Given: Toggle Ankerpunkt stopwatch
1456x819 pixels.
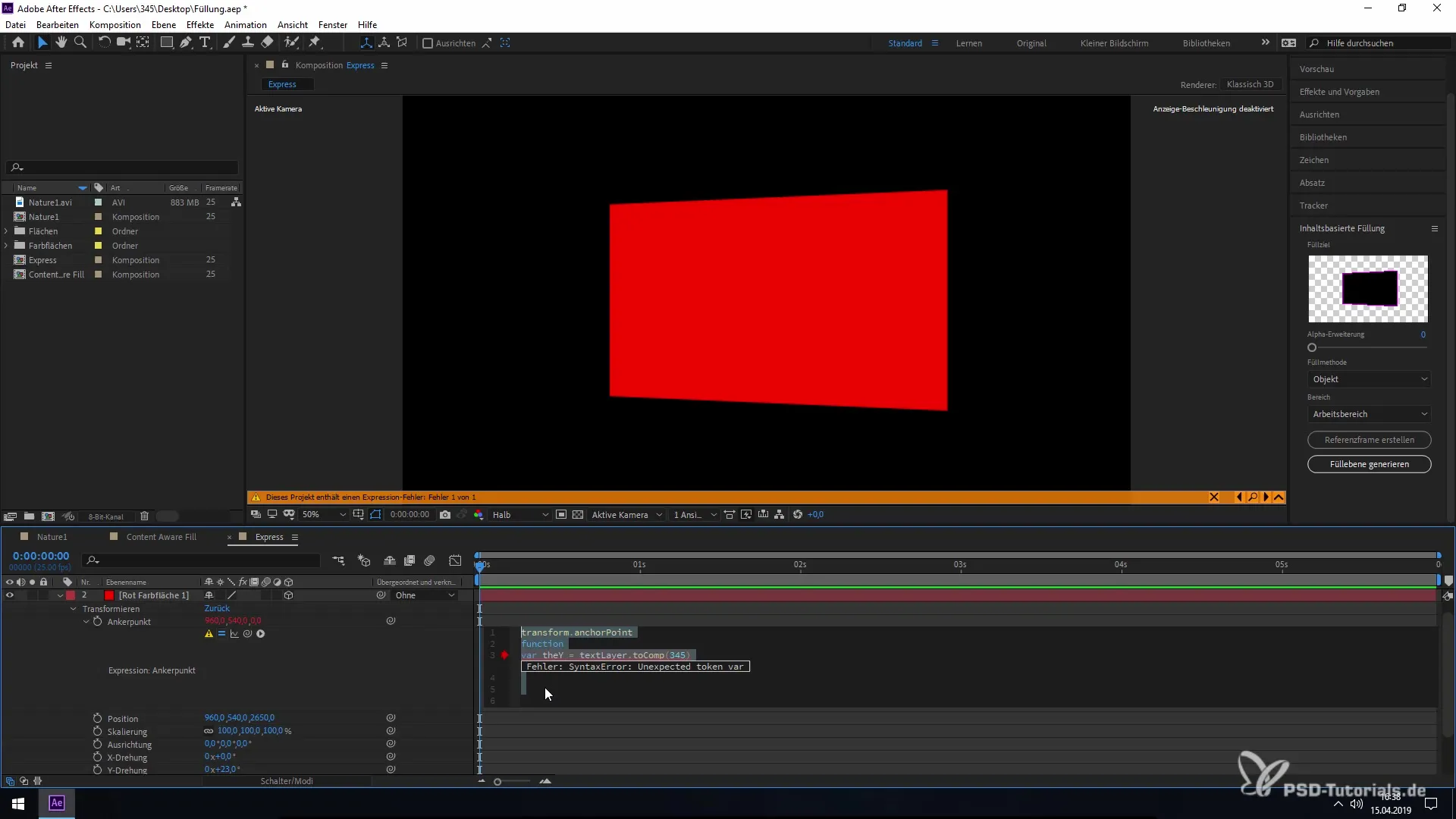Looking at the screenshot, I should [97, 622].
